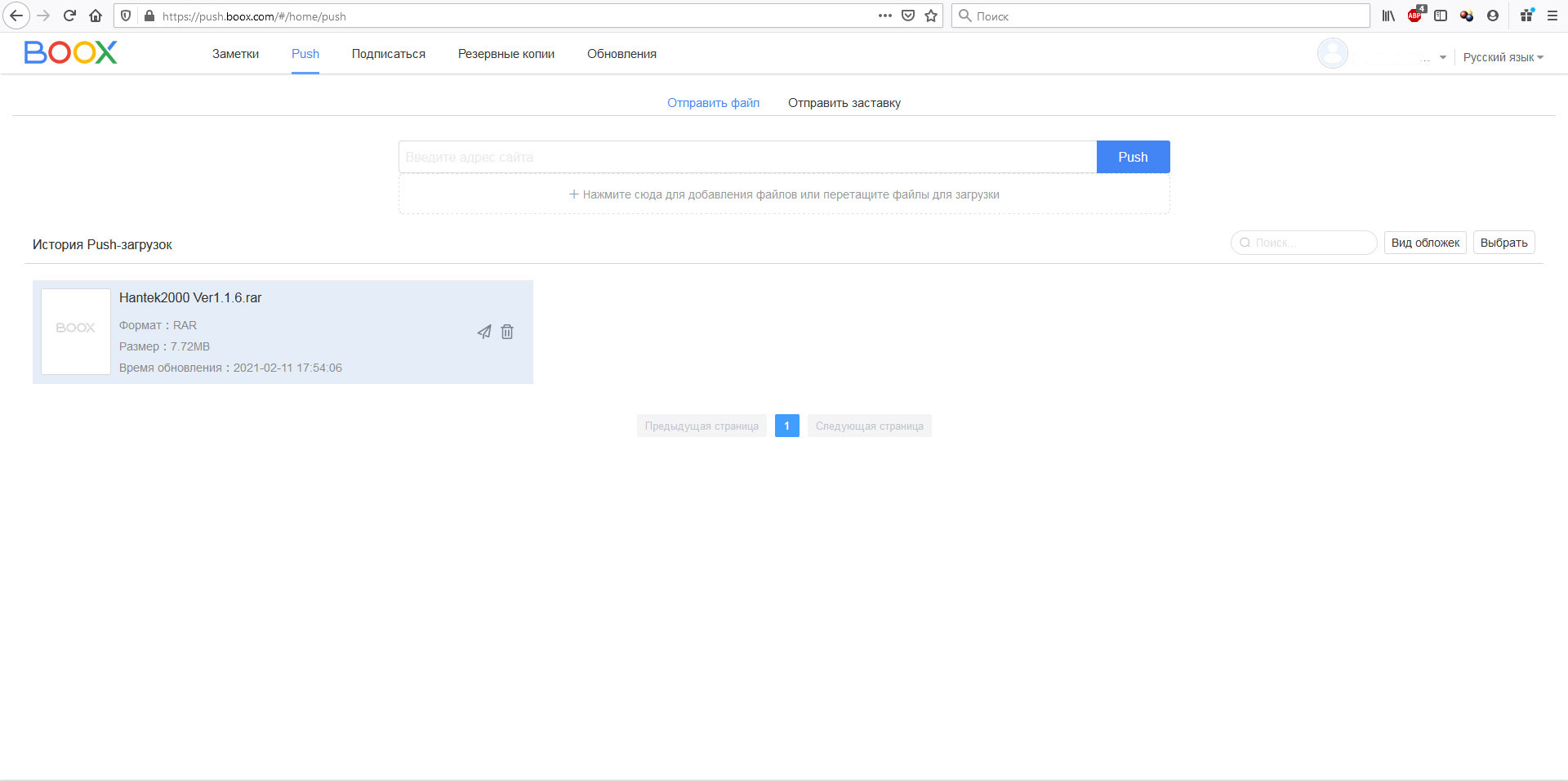Open the Заметки tab
The height and width of the screenshot is (781, 1568).
pos(235,54)
